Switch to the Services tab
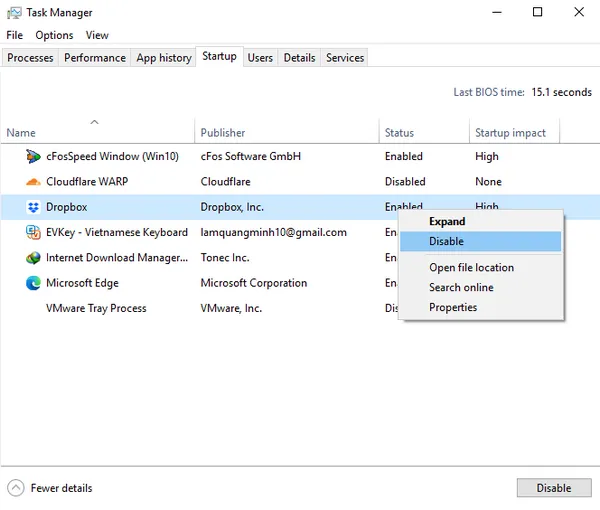The width and height of the screenshot is (600, 510). click(345, 58)
